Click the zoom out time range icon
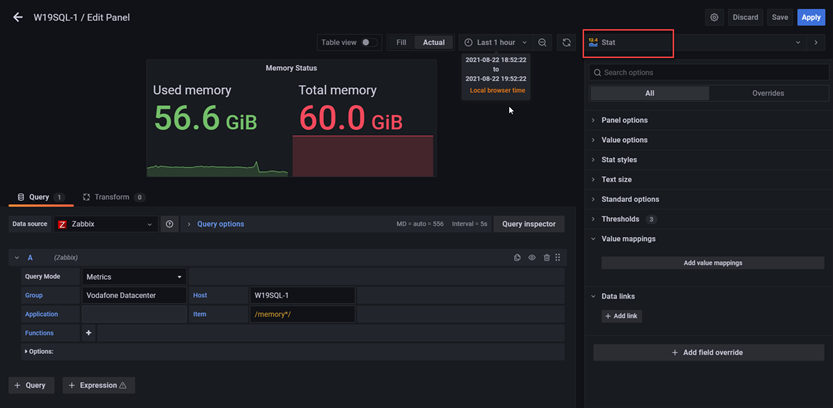 [542, 43]
